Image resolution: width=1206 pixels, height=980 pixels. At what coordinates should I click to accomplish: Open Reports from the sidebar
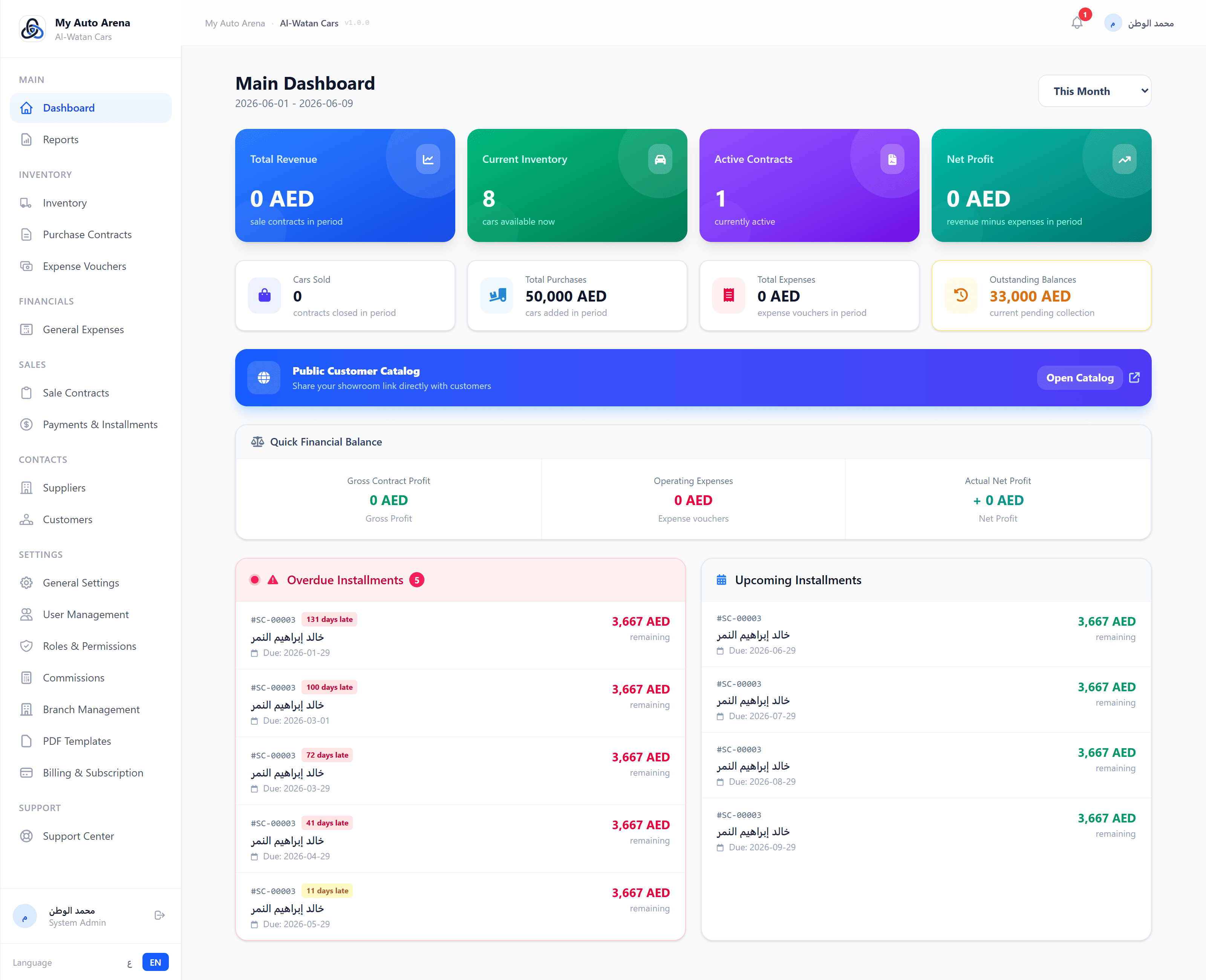click(x=91, y=139)
